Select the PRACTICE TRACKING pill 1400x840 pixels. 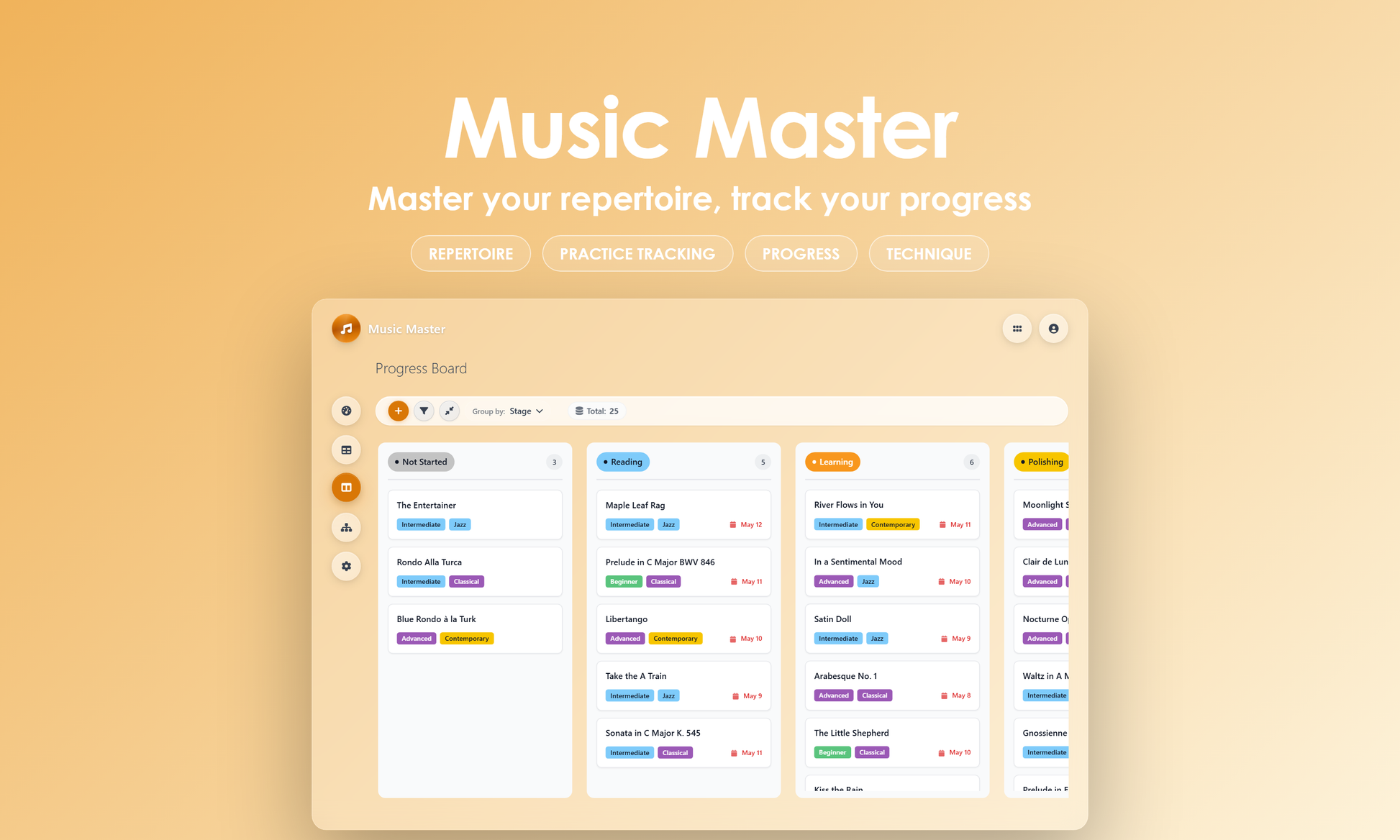(x=637, y=254)
